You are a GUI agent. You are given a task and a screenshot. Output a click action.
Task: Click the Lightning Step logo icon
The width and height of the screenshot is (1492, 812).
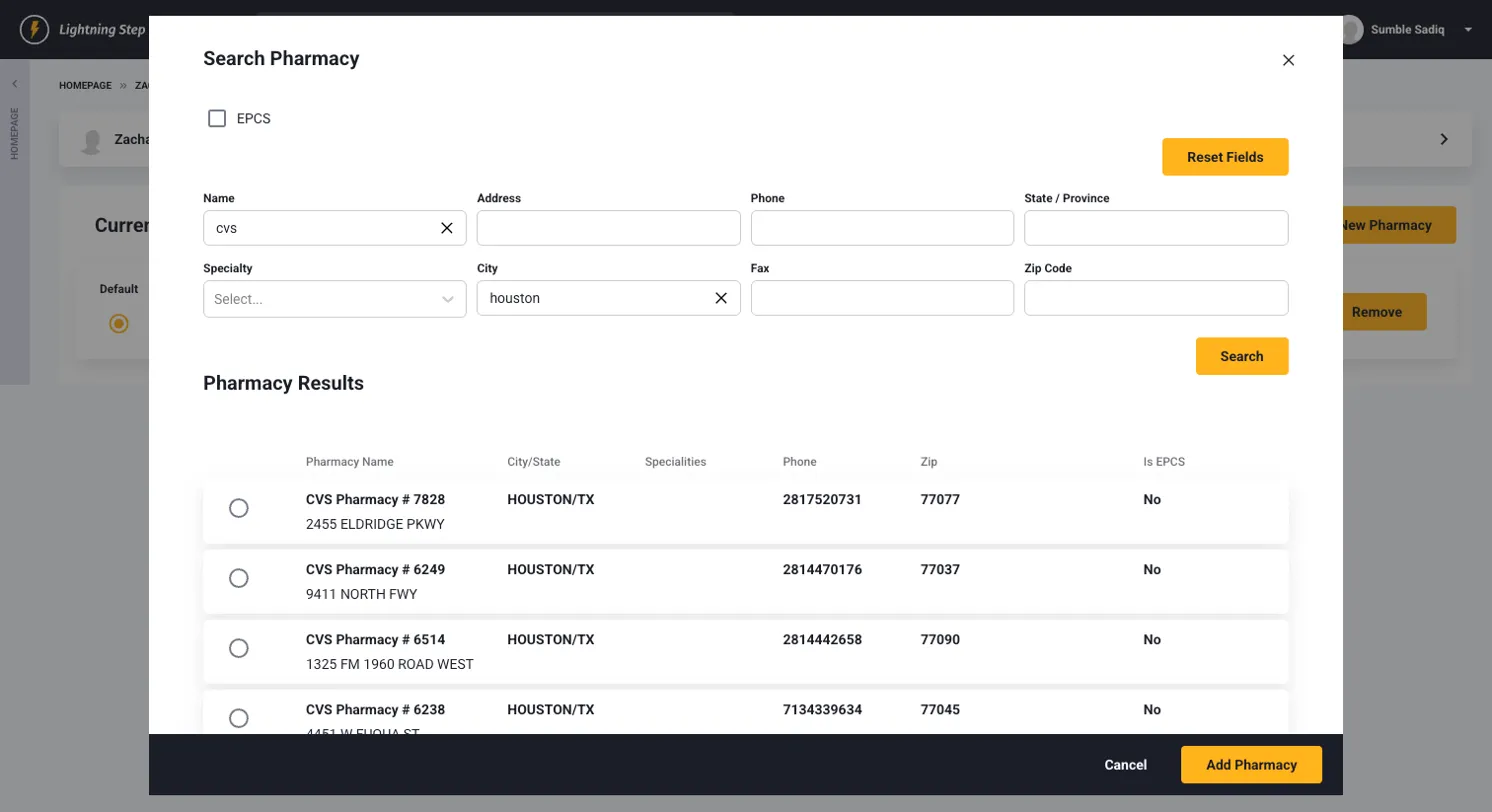point(34,29)
